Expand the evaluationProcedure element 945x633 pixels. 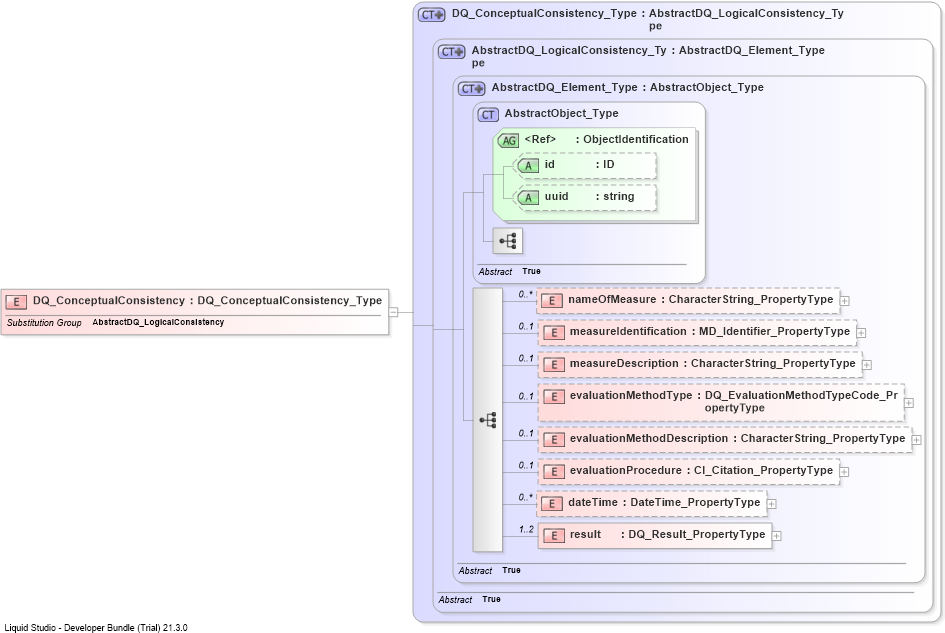tap(844, 472)
